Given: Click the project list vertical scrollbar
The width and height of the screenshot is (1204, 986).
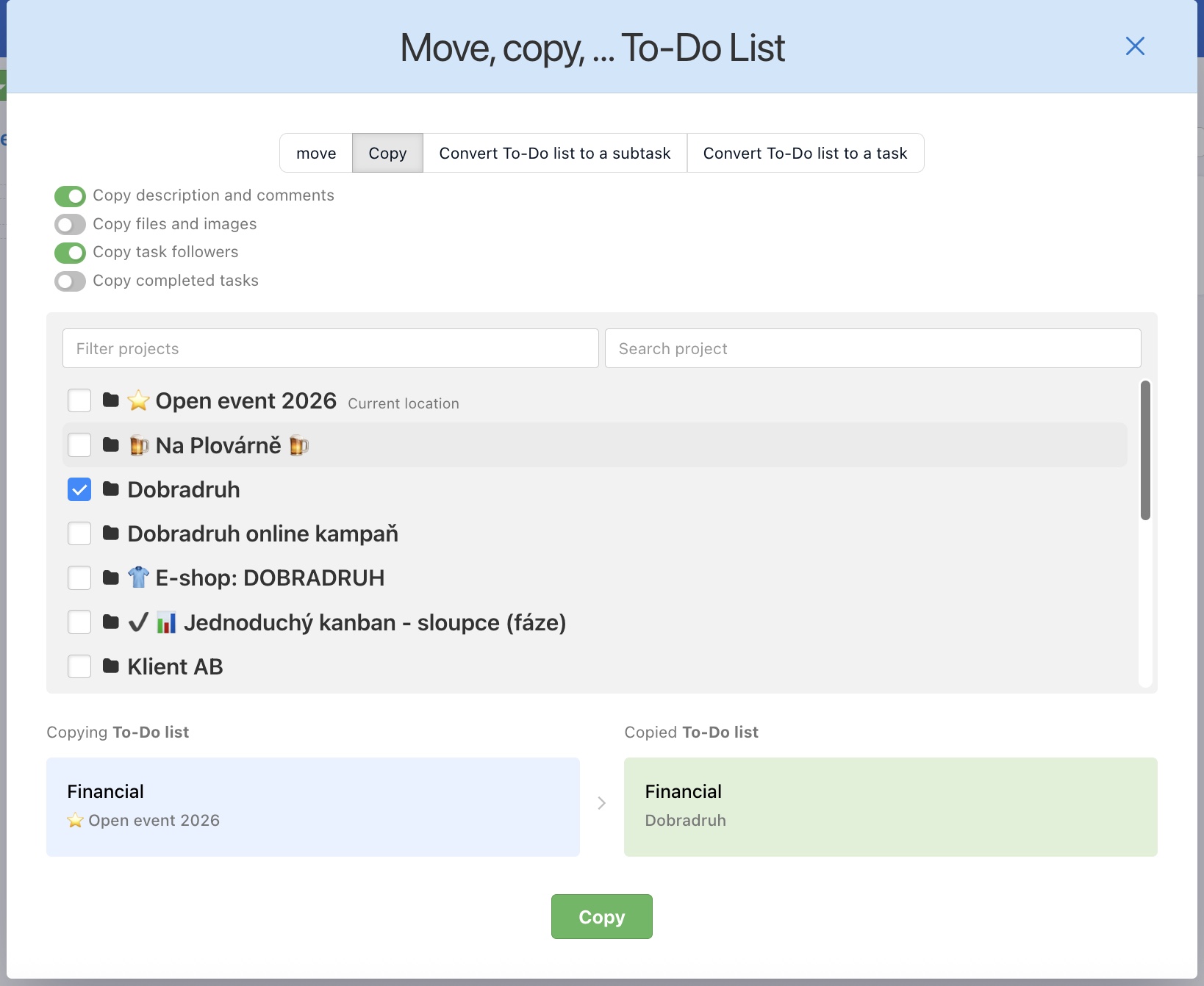Looking at the screenshot, I should (x=1144, y=450).
